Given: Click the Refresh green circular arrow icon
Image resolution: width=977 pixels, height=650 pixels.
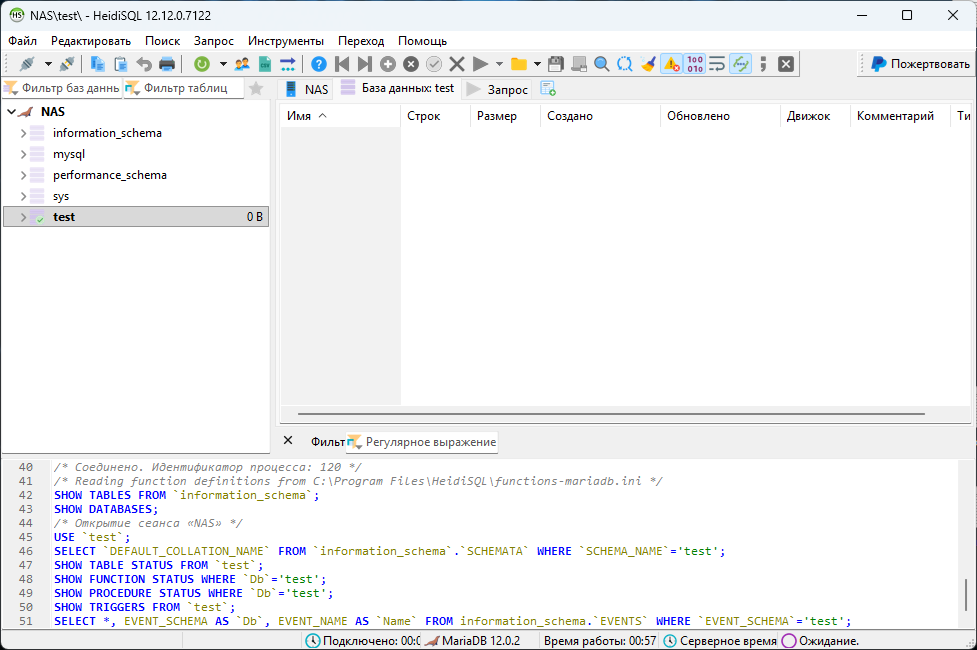Looking at the screenshot, I should pyautogui.click(x=202, y=64).
